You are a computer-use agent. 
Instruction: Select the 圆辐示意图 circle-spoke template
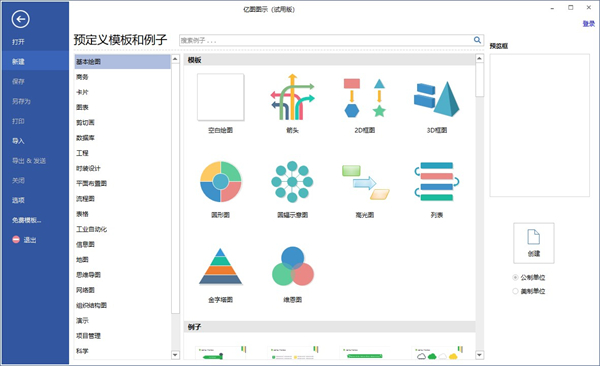tap(292, 182)
